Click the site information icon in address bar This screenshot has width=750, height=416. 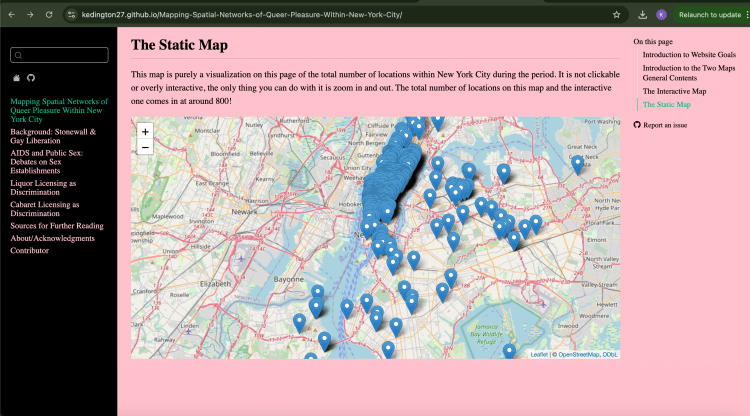71,15
